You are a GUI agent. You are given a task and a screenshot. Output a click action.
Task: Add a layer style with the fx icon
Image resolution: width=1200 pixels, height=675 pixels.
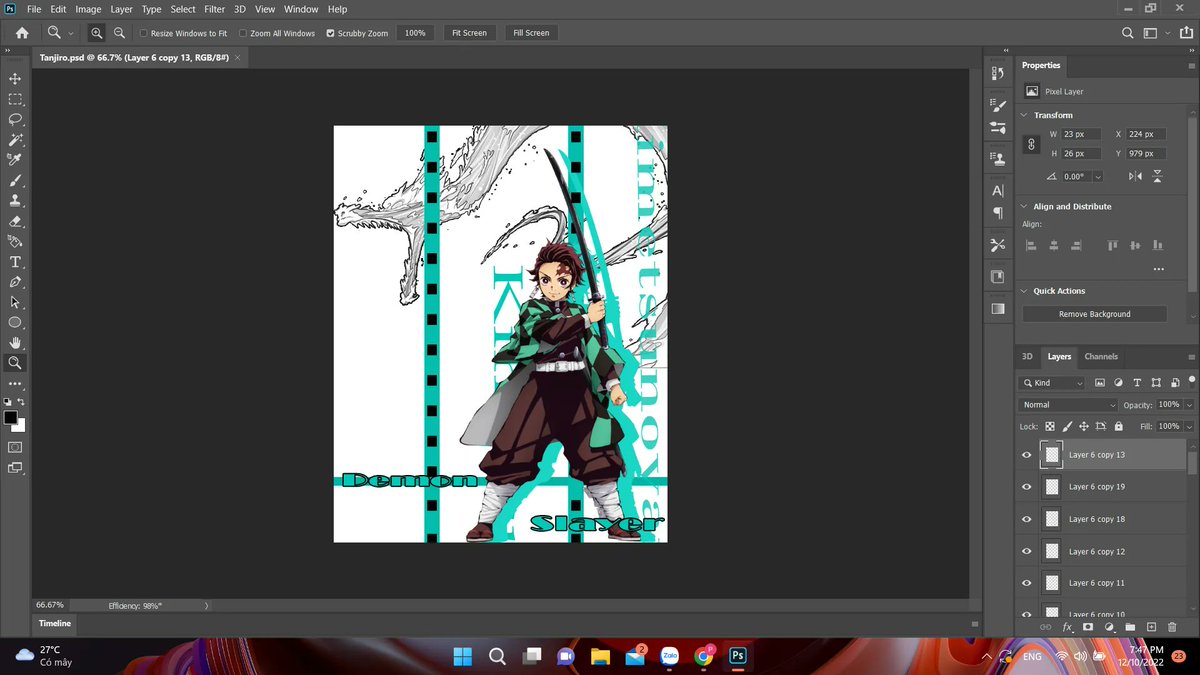tap(1066, 627)
